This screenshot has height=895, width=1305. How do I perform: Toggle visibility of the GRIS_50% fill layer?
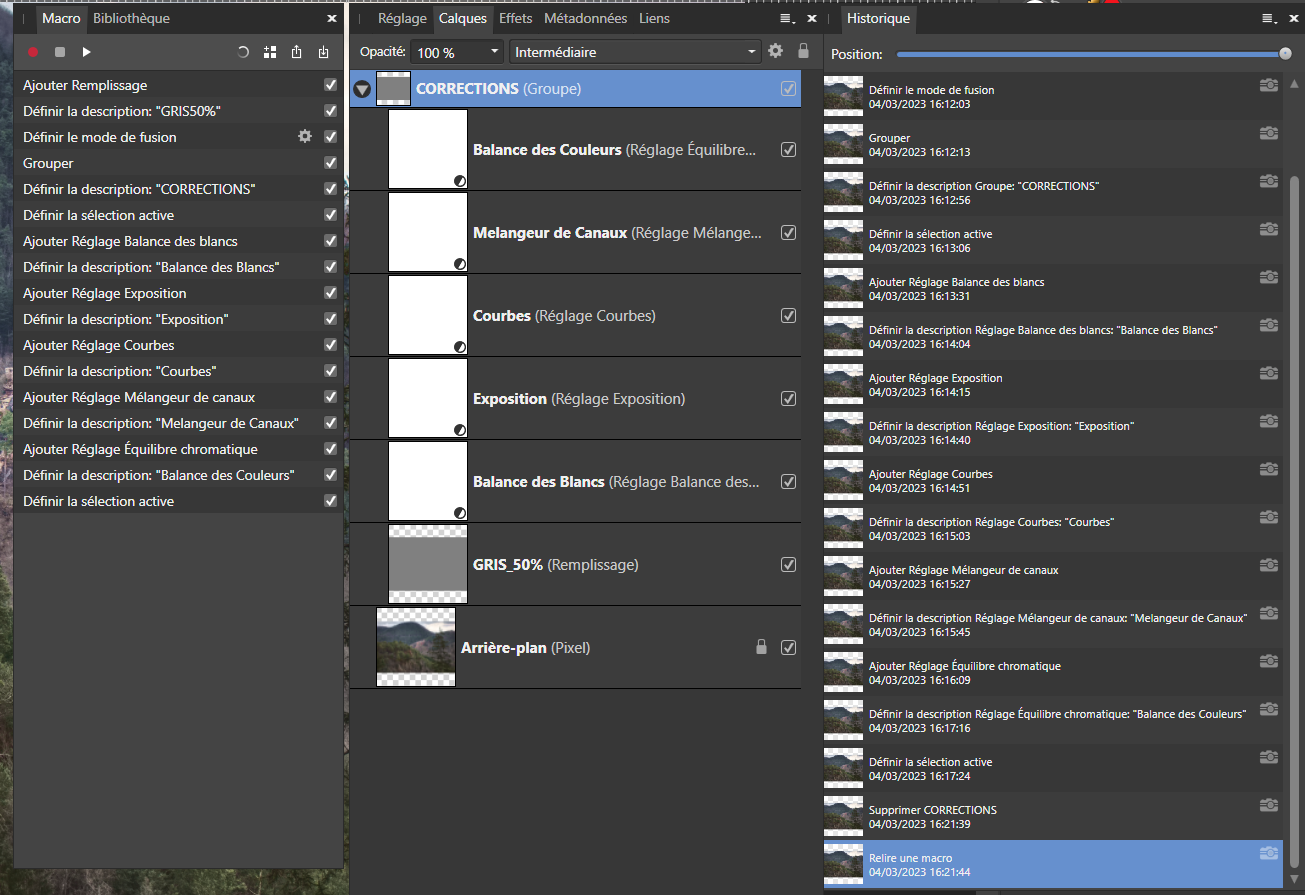(788, 565)
